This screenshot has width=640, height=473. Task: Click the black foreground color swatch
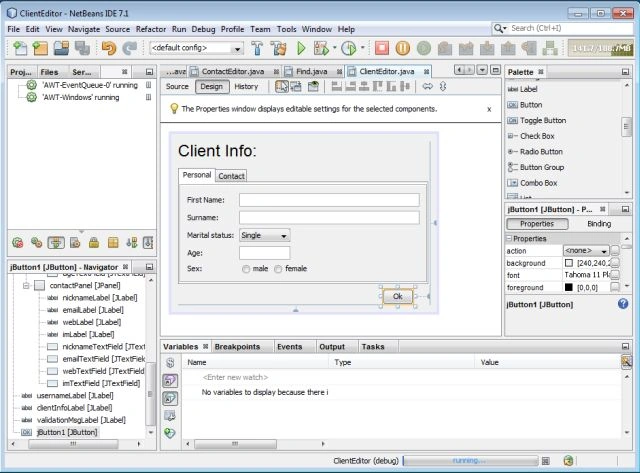point(569,287)
